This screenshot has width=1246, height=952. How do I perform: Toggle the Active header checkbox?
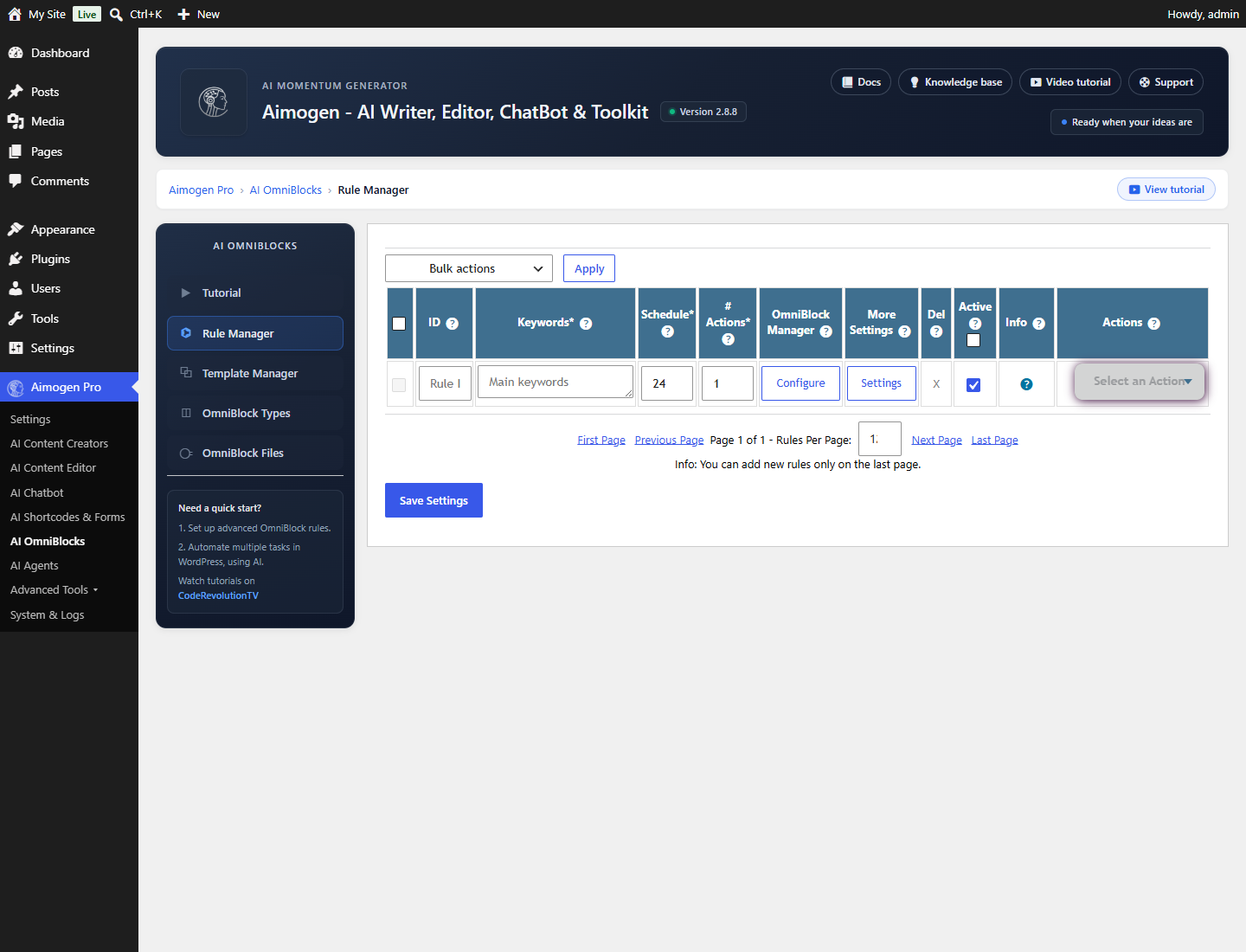(x=973, y=340)
